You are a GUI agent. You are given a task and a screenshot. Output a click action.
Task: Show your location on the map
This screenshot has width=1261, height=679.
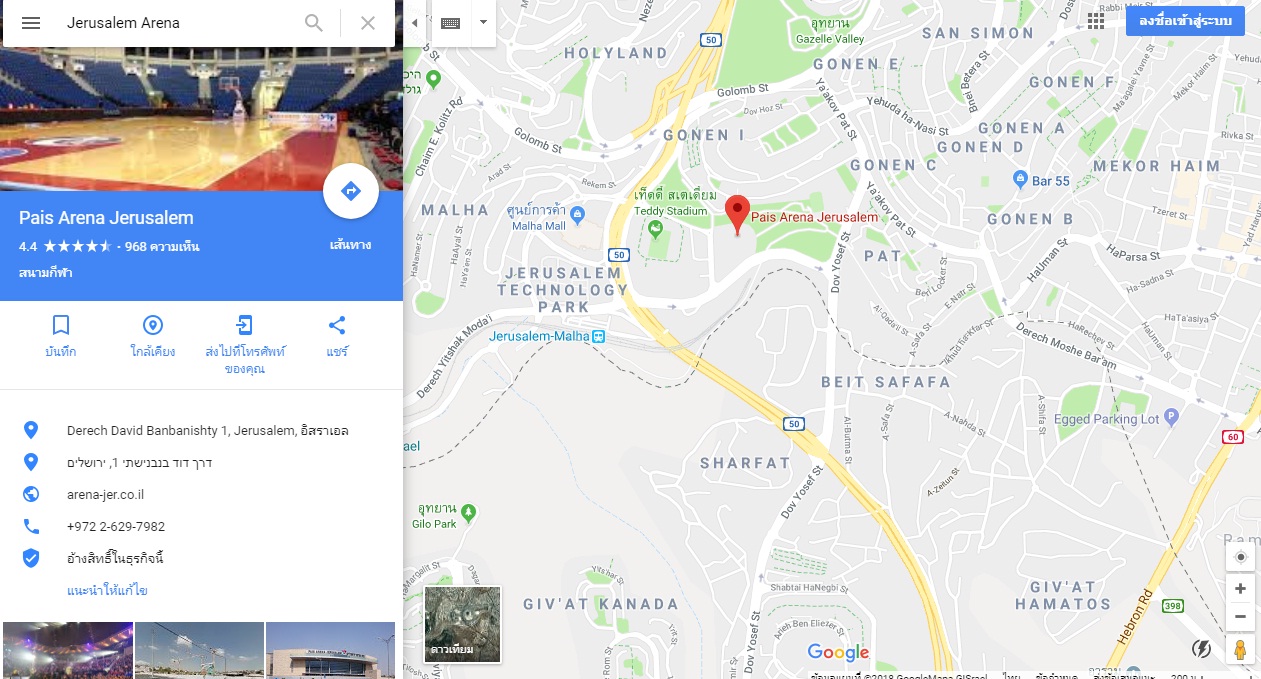pos(1240,557)
